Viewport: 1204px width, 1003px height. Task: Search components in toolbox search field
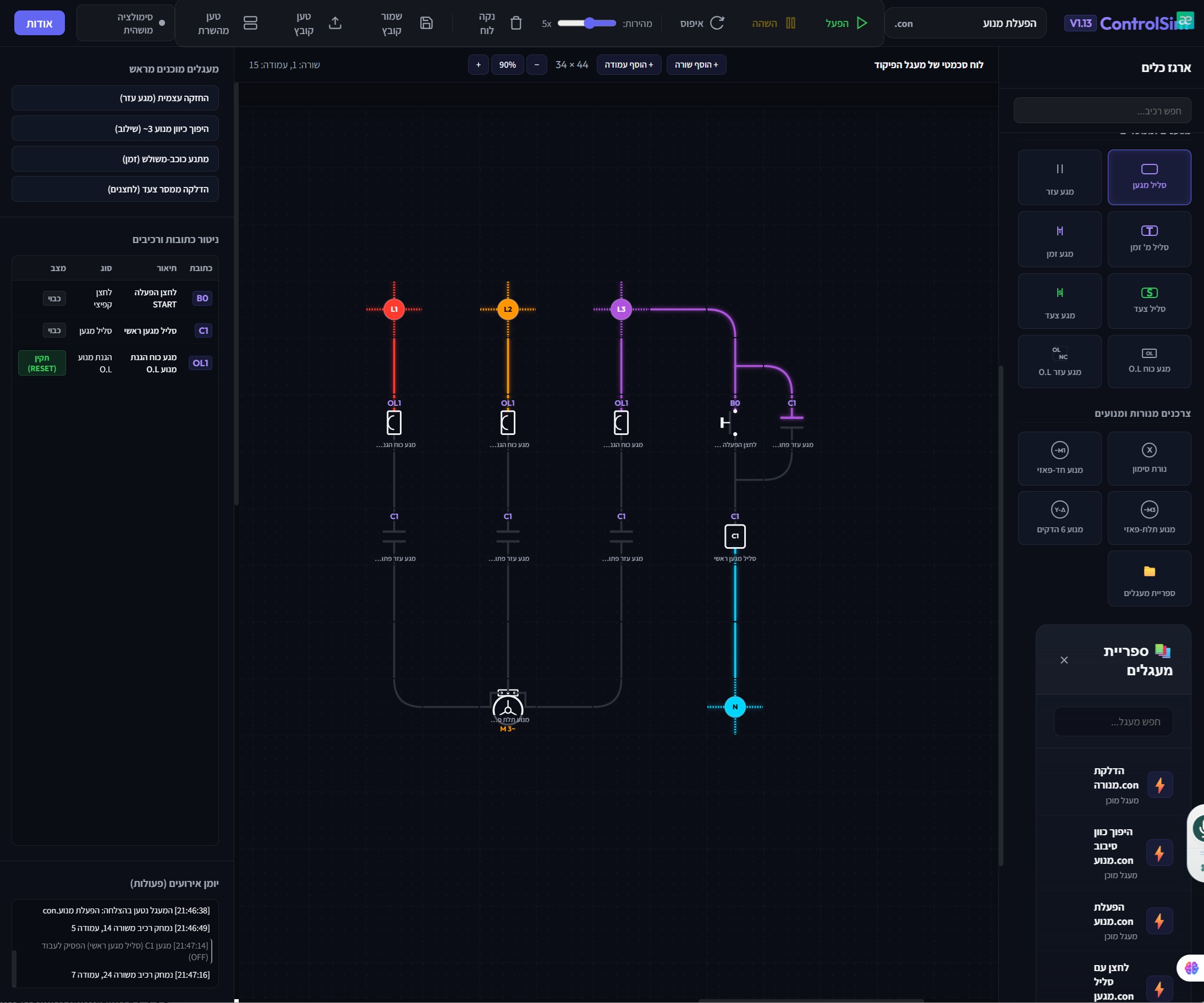point(1102,111)
